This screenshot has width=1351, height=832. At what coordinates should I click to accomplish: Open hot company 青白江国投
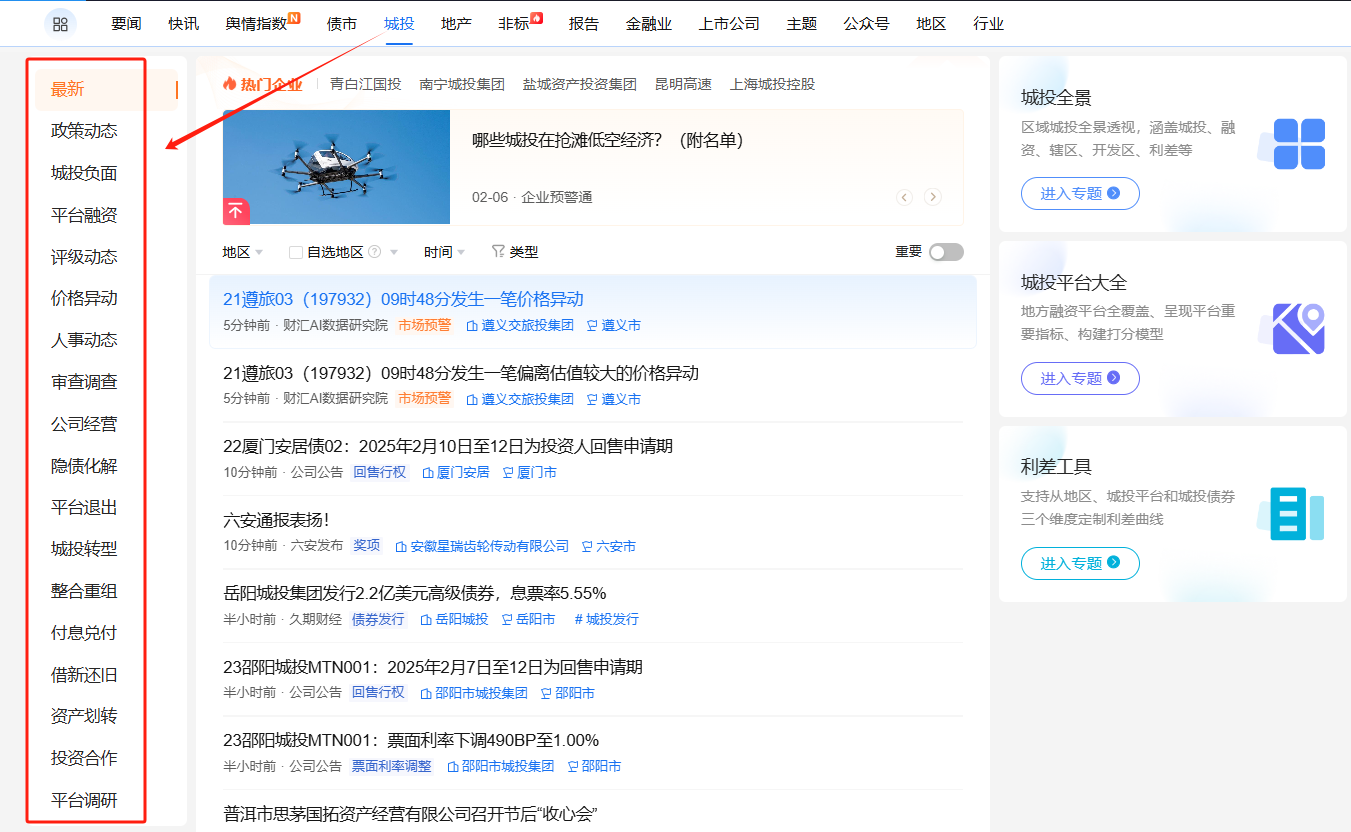point(366,84)
